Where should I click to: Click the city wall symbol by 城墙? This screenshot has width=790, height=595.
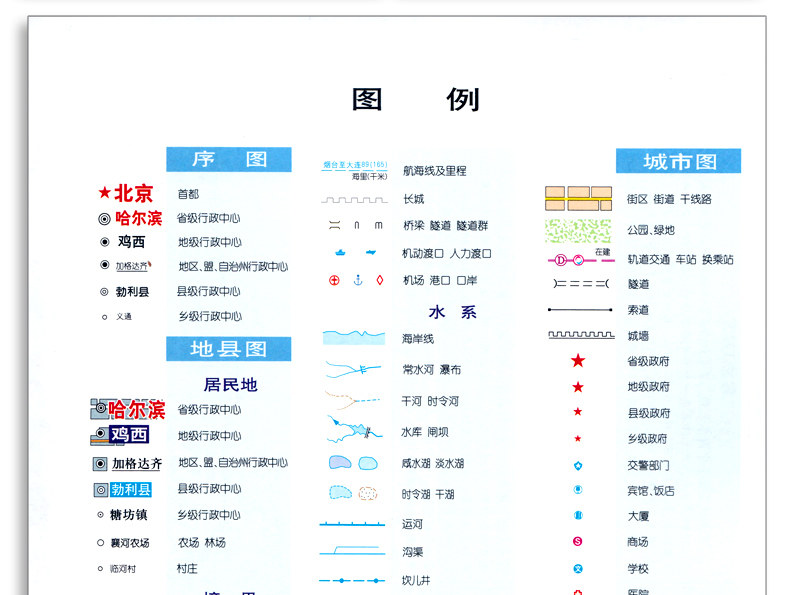pyautogui.click(x=581, y=335)
